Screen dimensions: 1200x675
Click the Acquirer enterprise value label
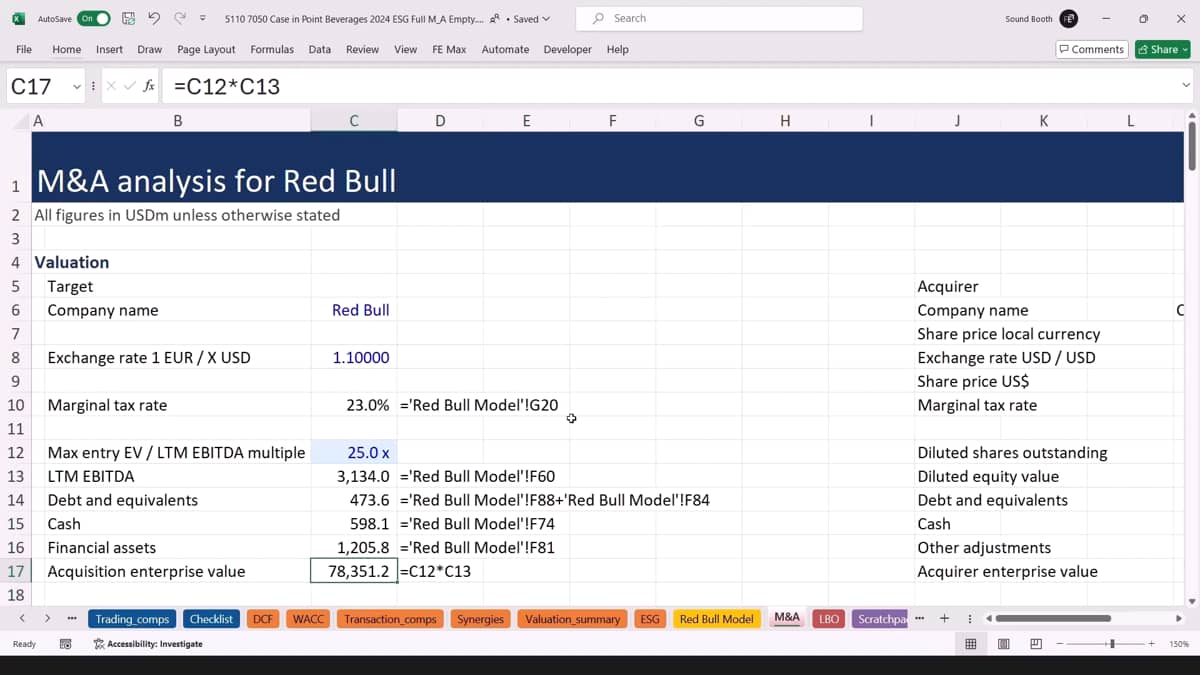point(1007,571)
